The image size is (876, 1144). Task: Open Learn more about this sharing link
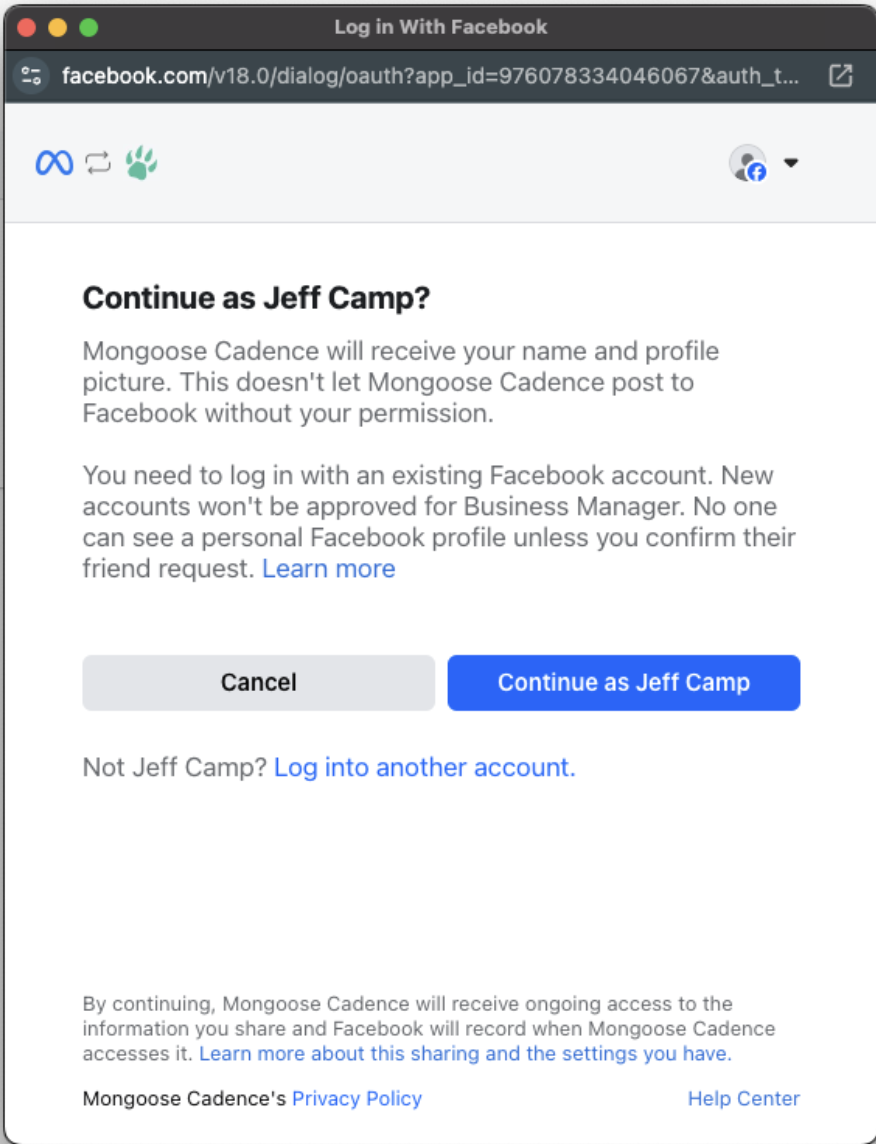point(465,1053)
